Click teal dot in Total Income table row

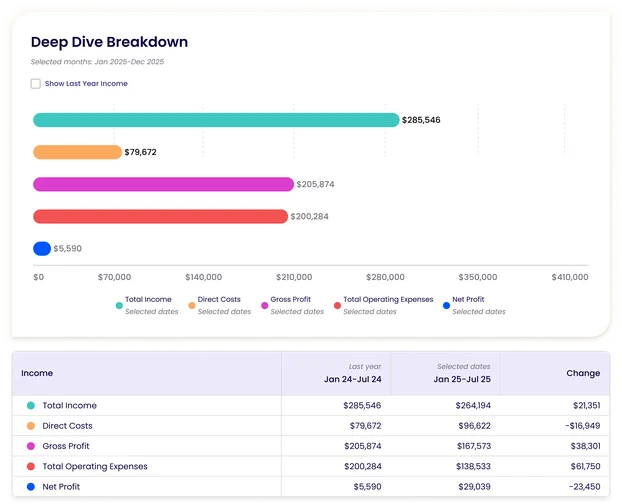coord(31,406)
